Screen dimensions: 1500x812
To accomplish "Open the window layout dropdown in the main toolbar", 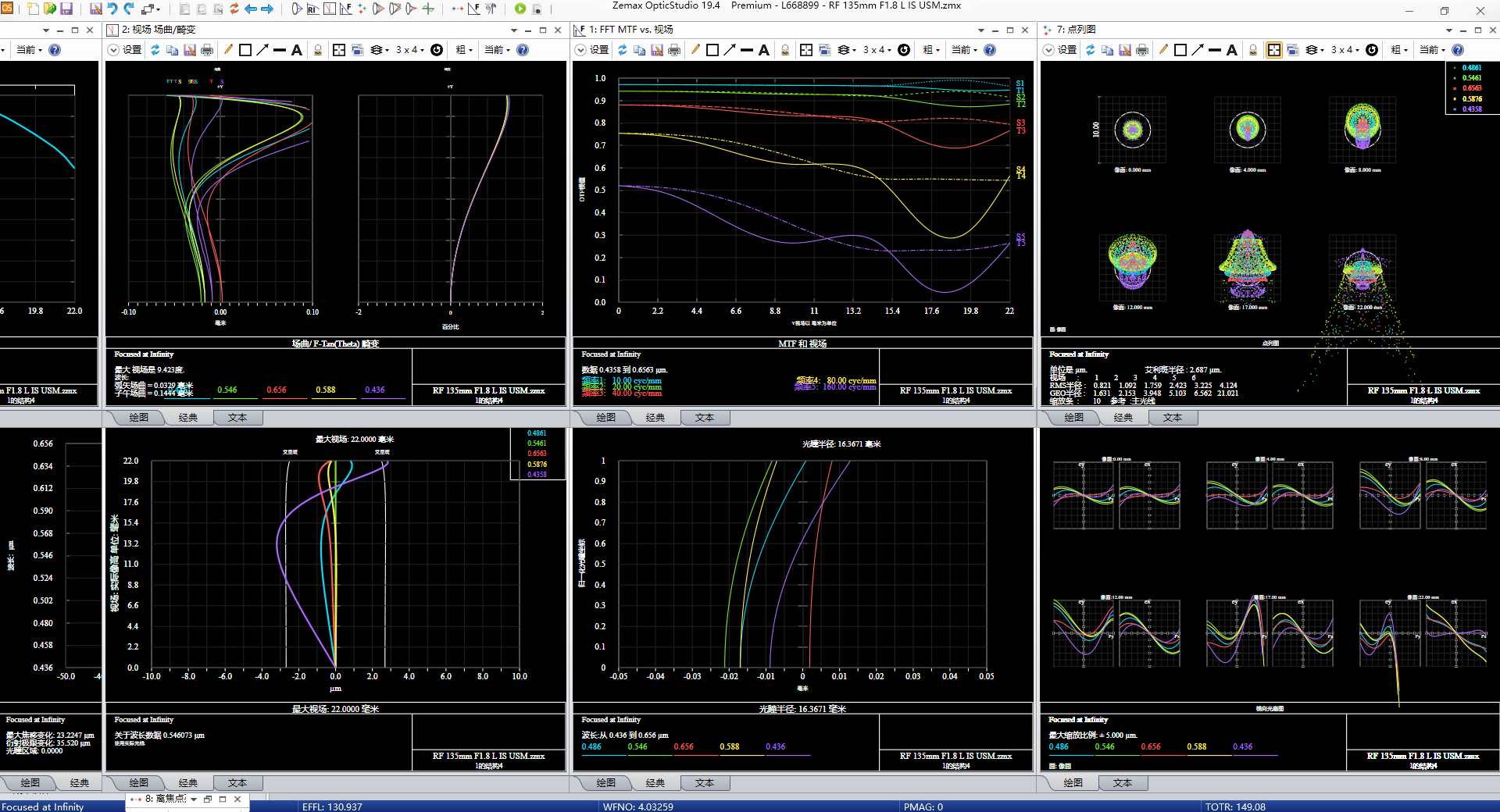I will click(152, 9).
